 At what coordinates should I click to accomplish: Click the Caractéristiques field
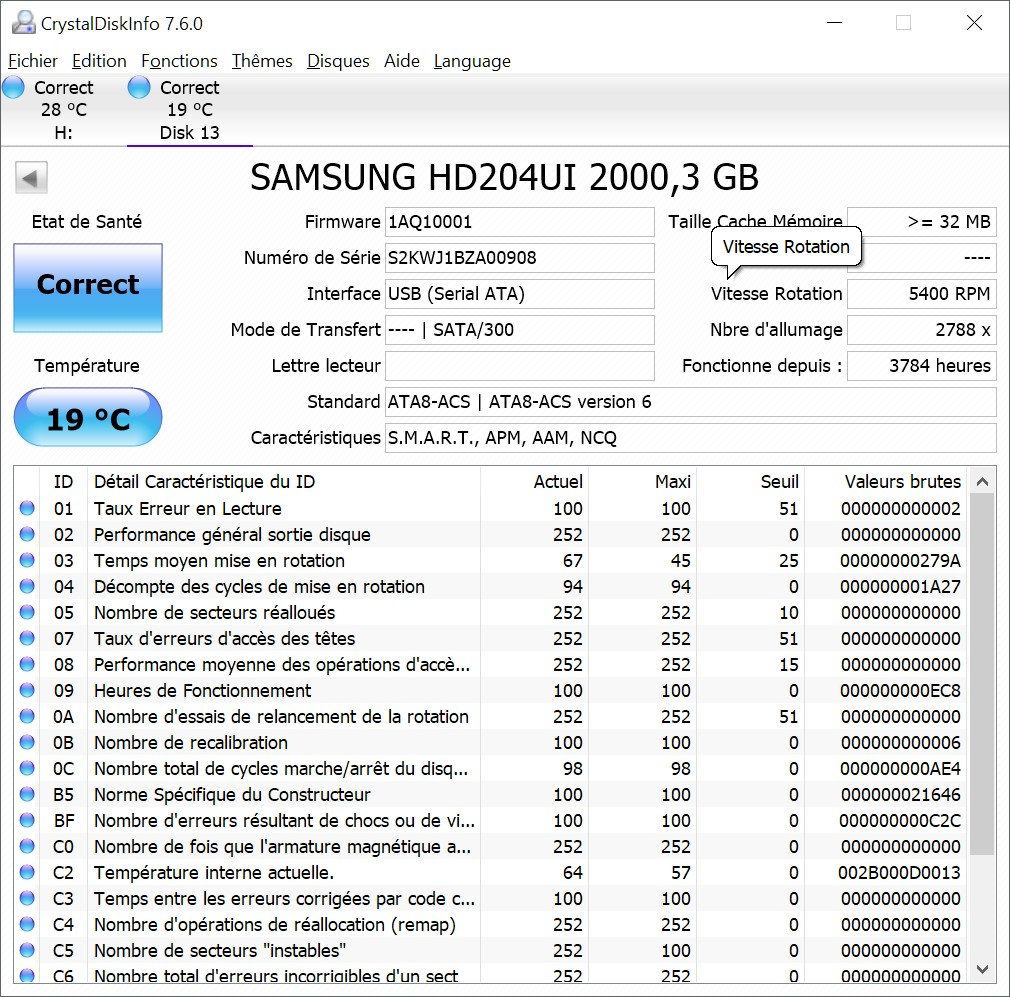(x=691, y=439)
